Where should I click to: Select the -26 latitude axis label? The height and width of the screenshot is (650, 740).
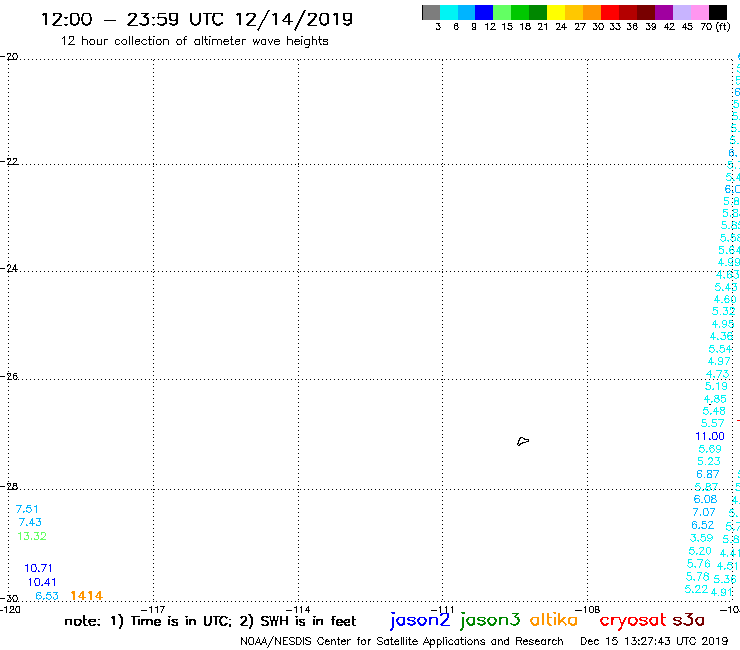[x=9, y=376]
